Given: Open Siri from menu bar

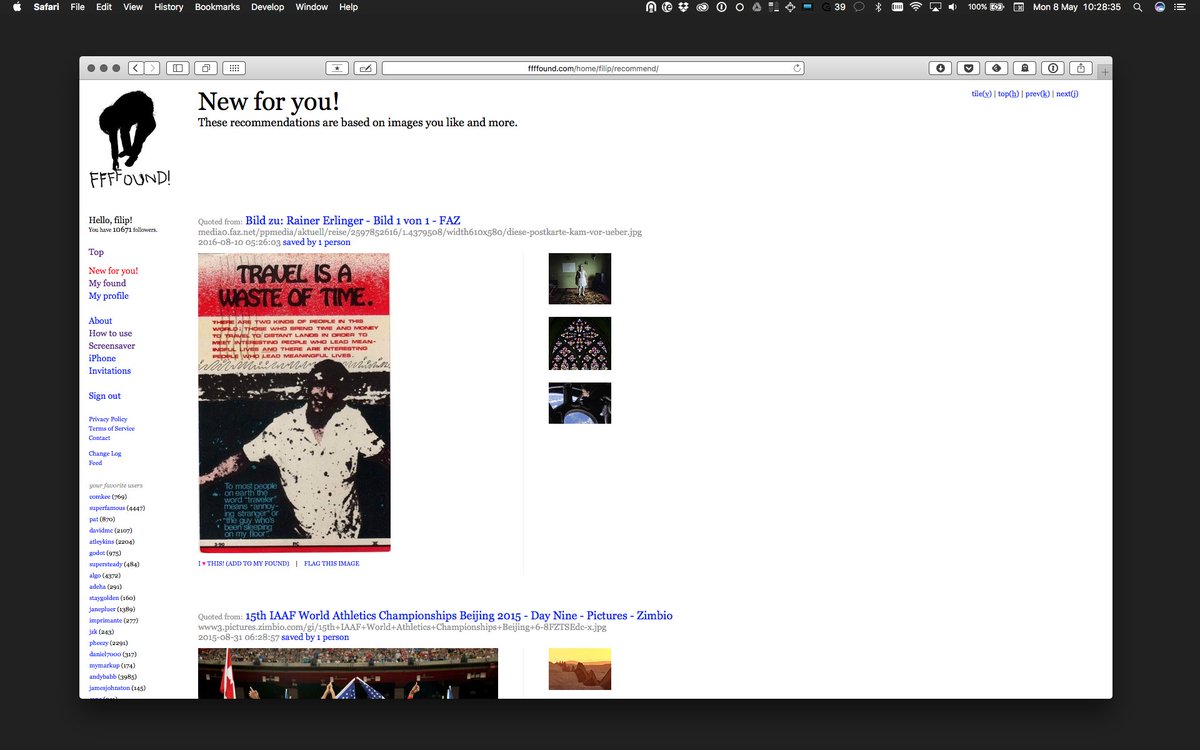Looking at the screenshot, I should coord(1159,7).
